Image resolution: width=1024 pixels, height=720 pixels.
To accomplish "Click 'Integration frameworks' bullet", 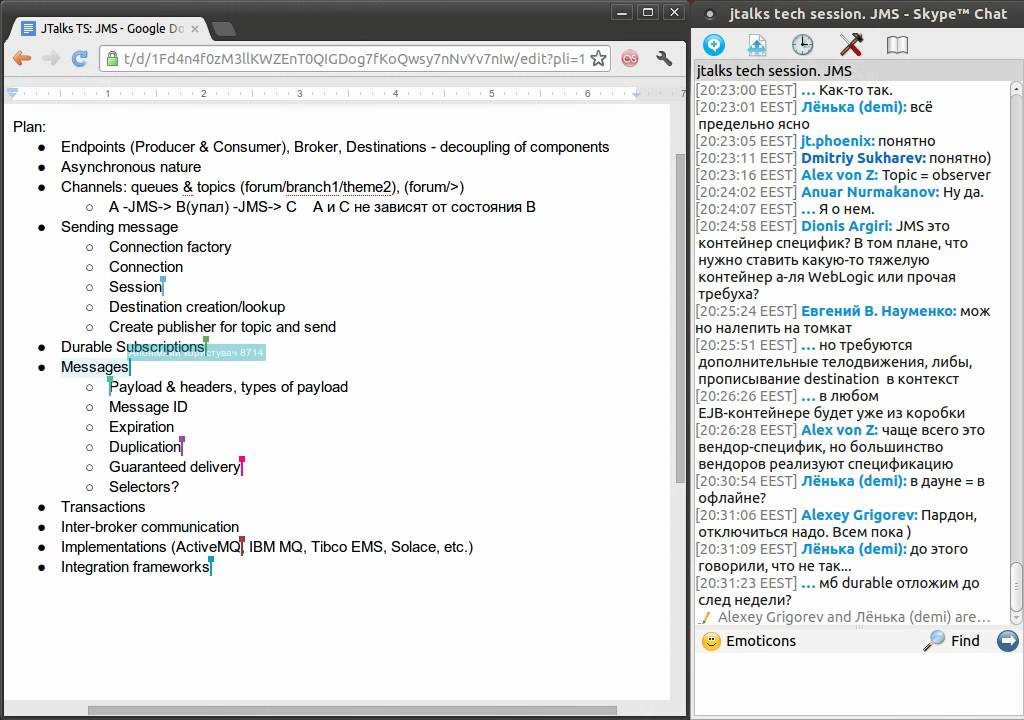I will (x=135, y=566).
